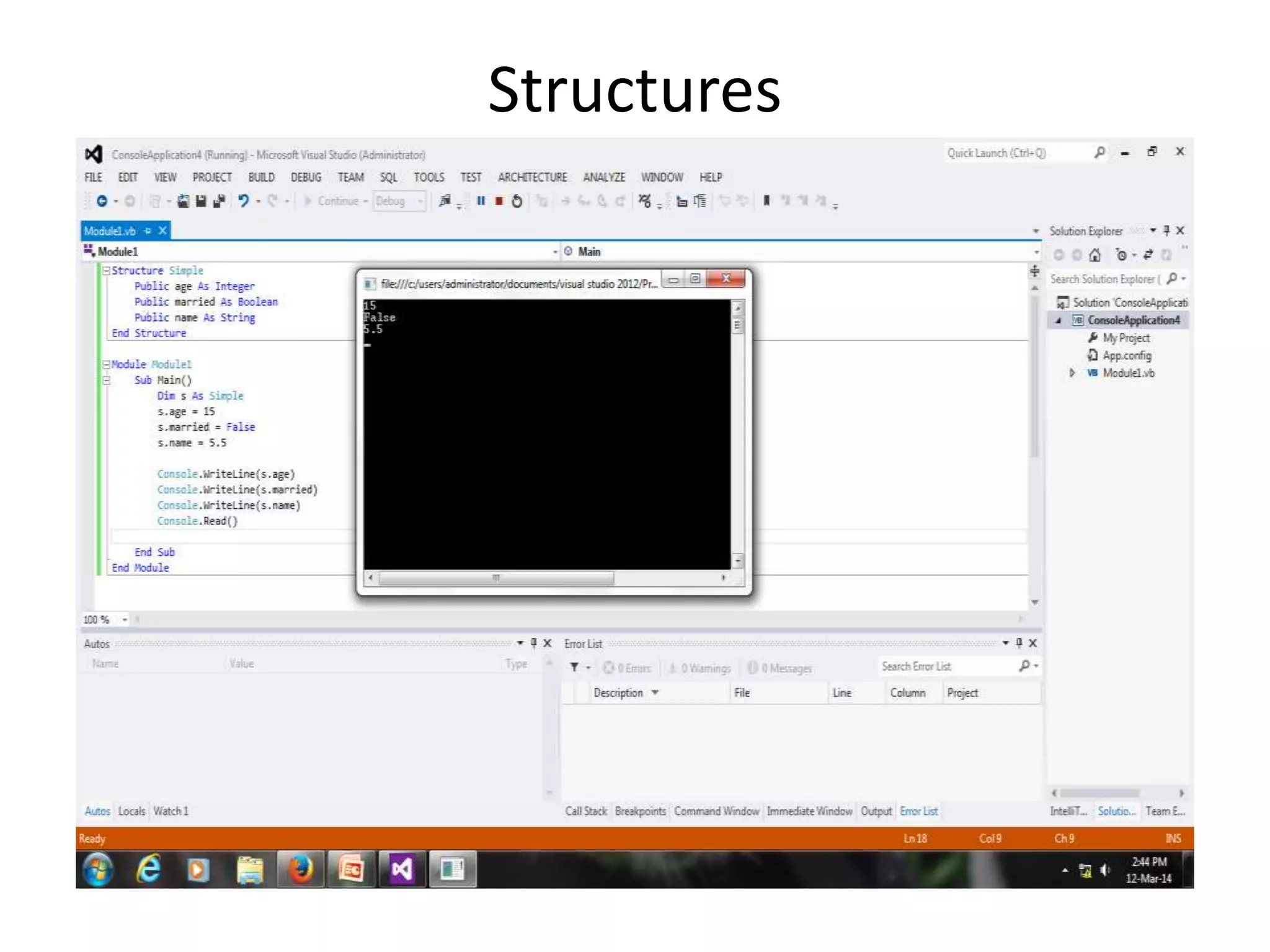Select App.config in Solution Explorer
The width and height of the screenshot is (1270, 952).
(x=1126, y=356)
